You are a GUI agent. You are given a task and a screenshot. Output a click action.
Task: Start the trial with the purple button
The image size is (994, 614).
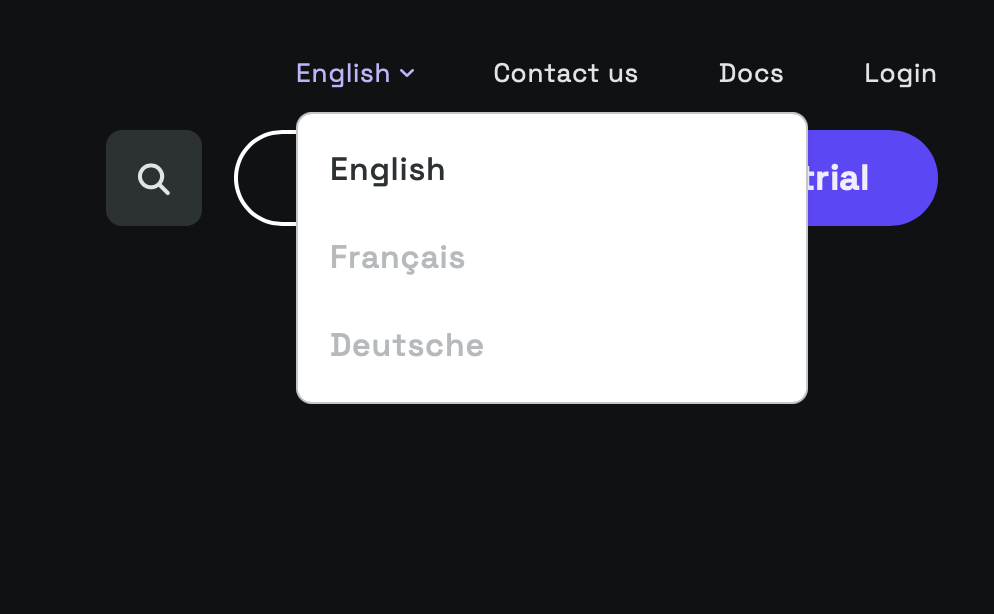click(872, 178)
